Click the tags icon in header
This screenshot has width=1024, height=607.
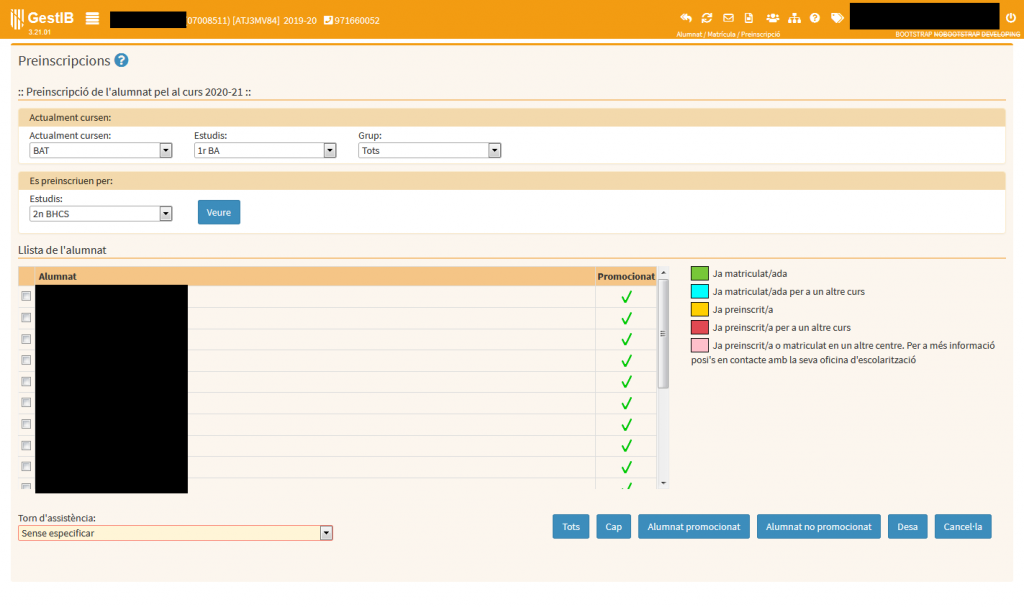[837, 18]
